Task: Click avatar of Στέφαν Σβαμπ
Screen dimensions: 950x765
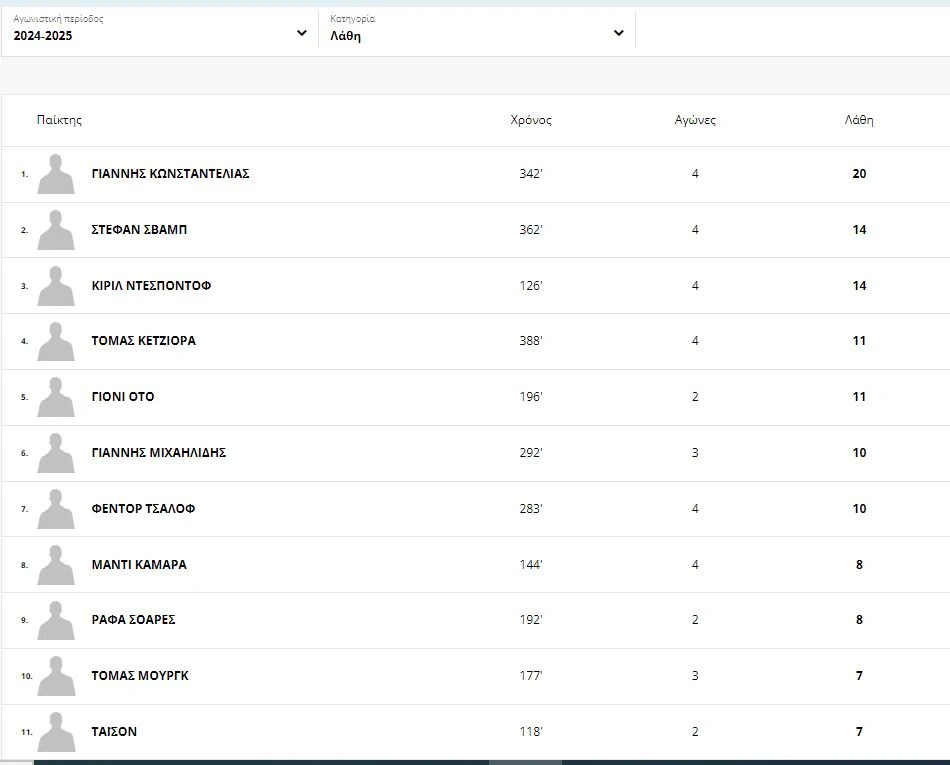Action: [x=56, y=230]
